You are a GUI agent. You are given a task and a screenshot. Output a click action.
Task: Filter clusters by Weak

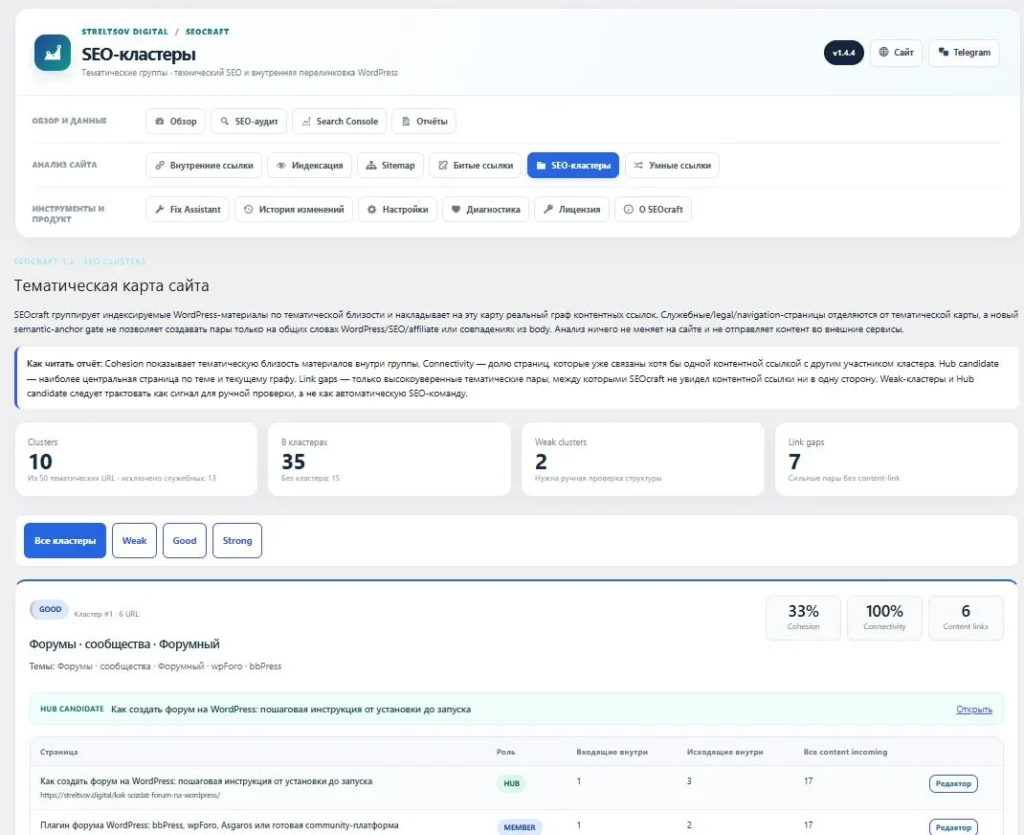[134, 541]
